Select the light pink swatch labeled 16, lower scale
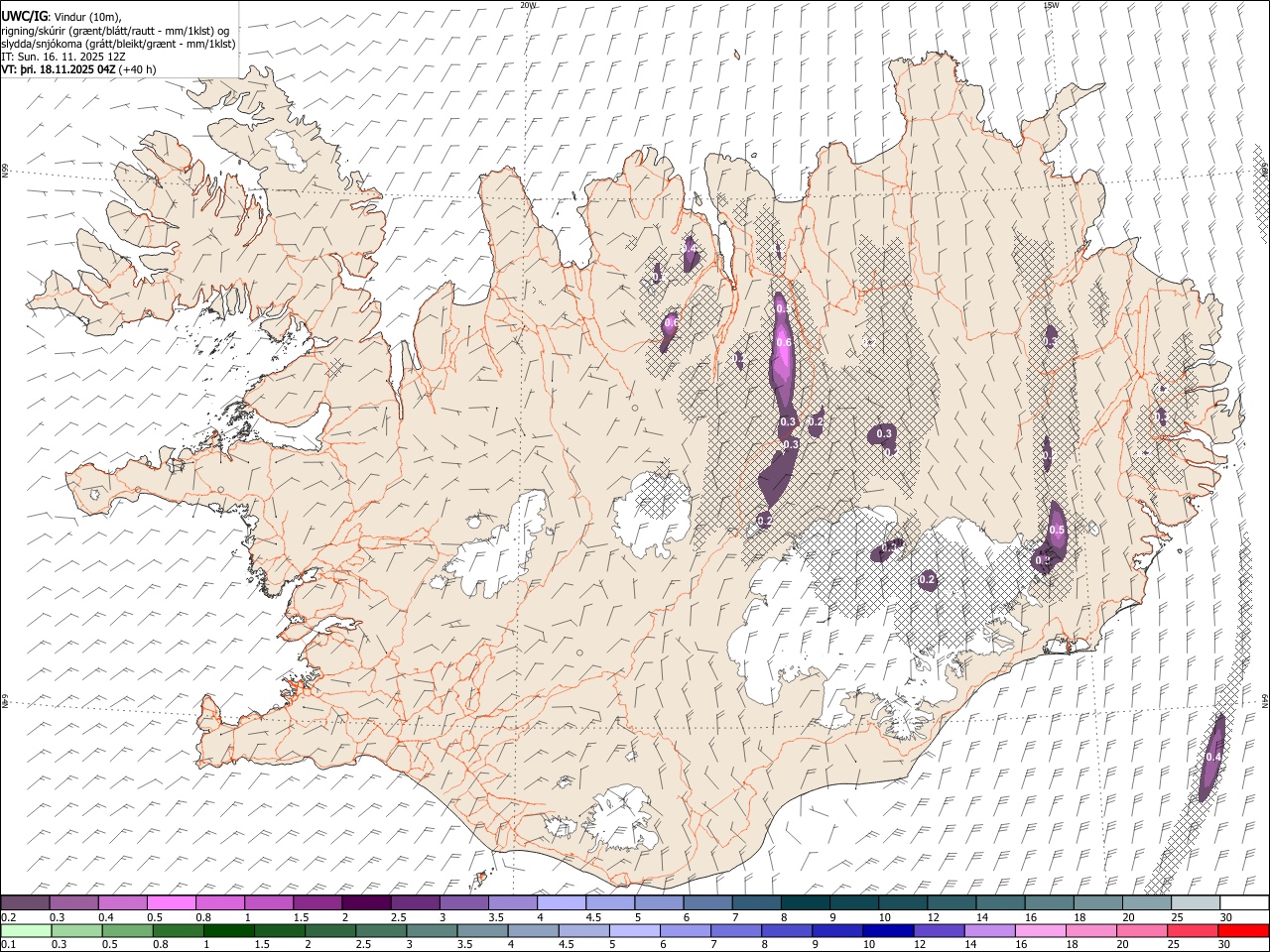The height and width of the screenshot is (952, 1270). (x=1040, y=930)
